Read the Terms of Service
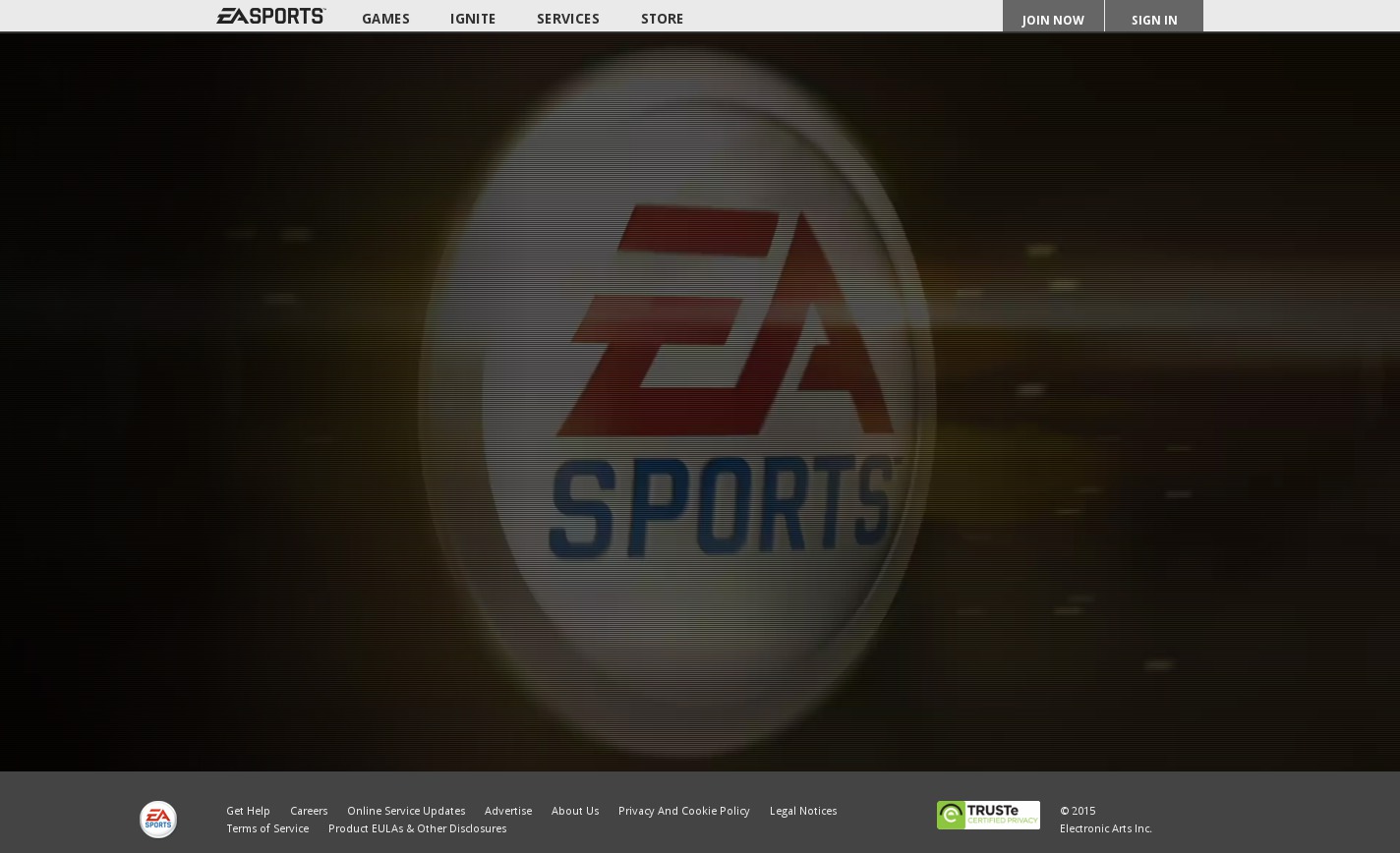This screenshot has height=853, width=1400. click(267, 828)
